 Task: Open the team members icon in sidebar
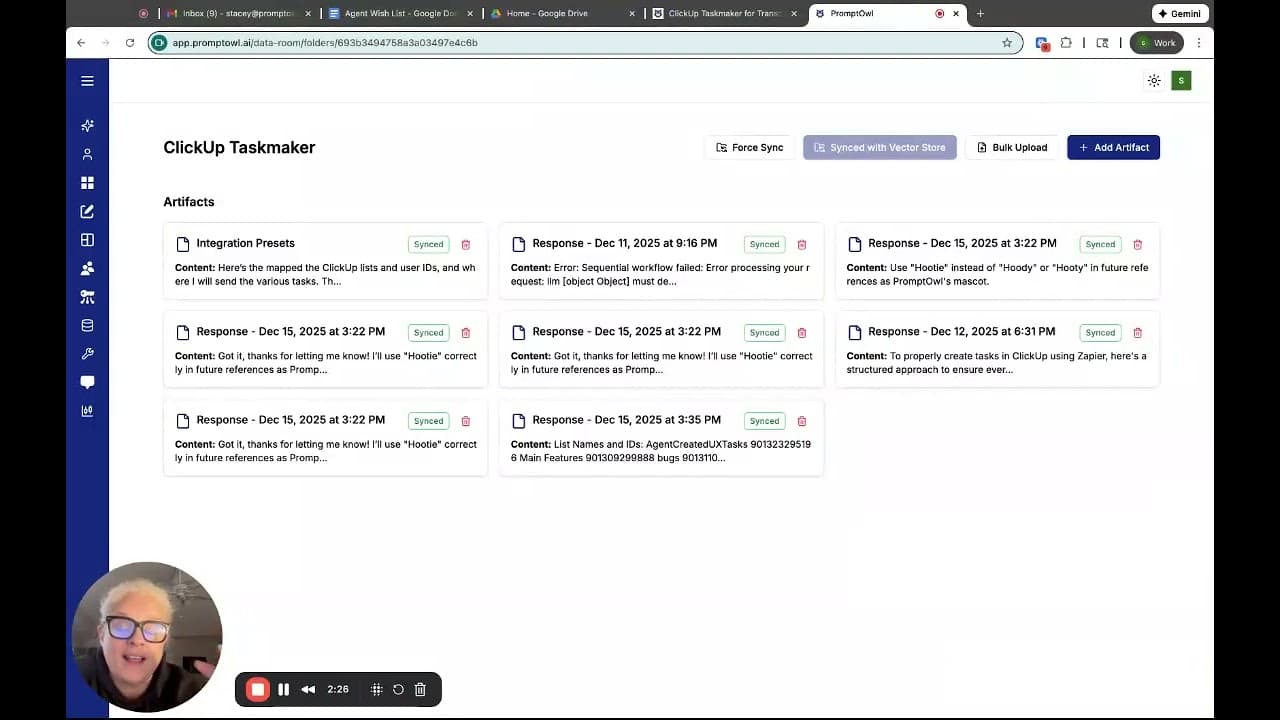click(x=87, y=267)
